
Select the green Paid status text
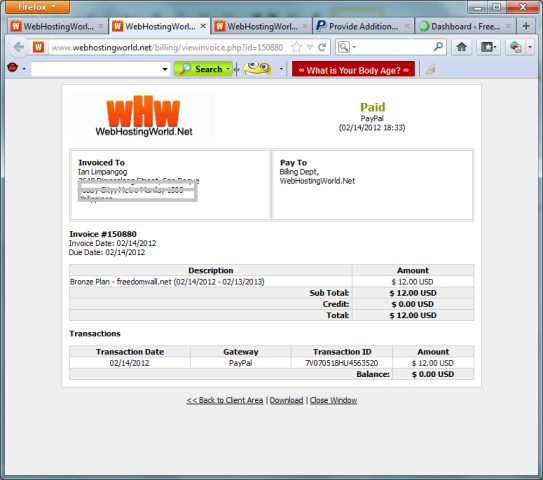(372, 107)
